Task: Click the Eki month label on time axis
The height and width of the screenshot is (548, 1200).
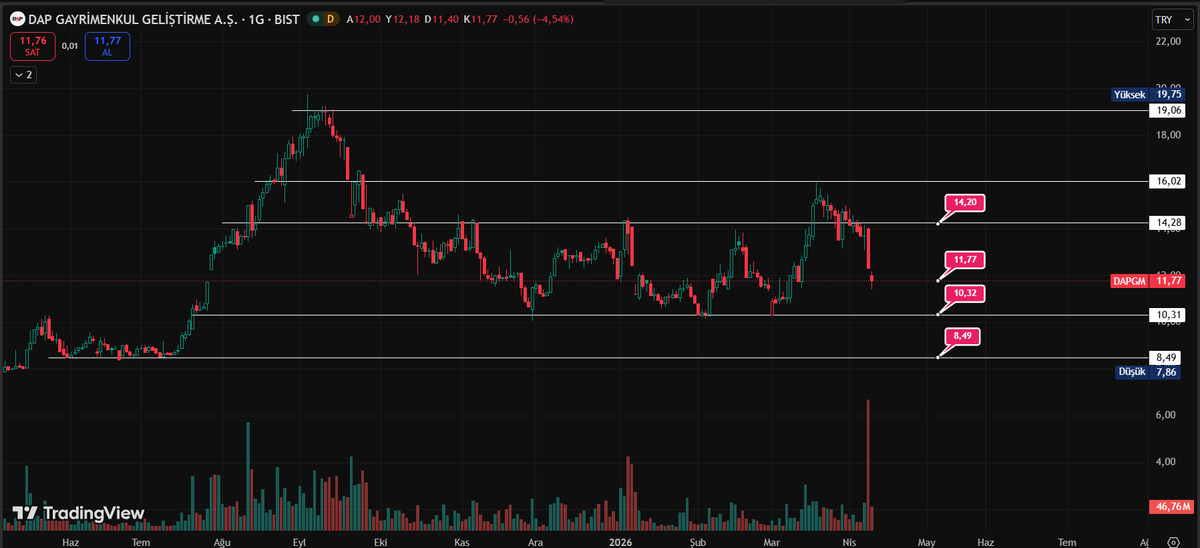Action: coord(380,541)
